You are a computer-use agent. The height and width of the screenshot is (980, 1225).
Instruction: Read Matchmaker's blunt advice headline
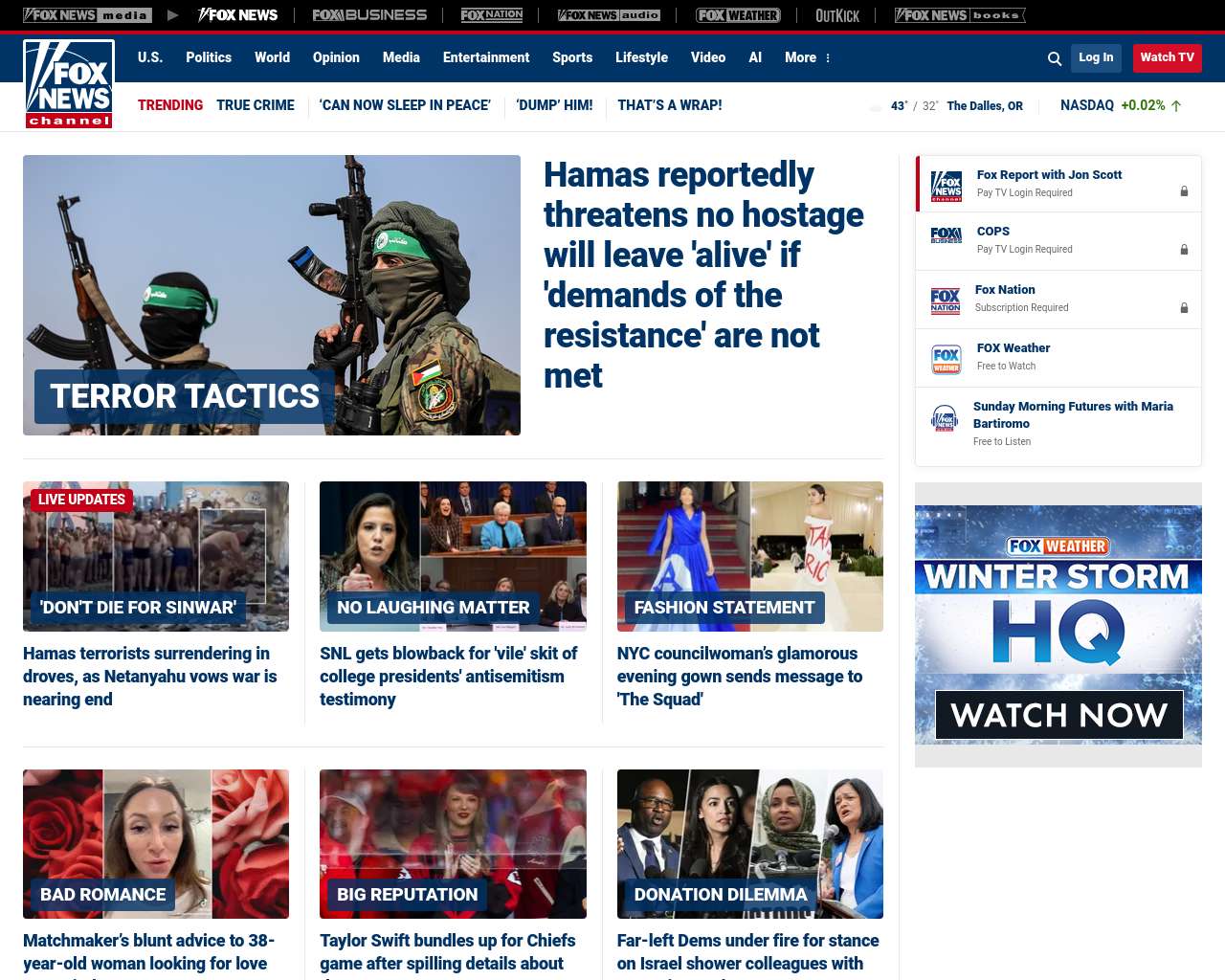pyautogui.click(x=149, y=954)
